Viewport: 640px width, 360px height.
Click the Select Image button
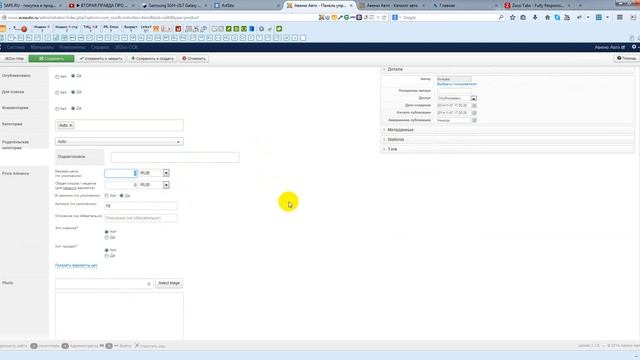(169, 283)
